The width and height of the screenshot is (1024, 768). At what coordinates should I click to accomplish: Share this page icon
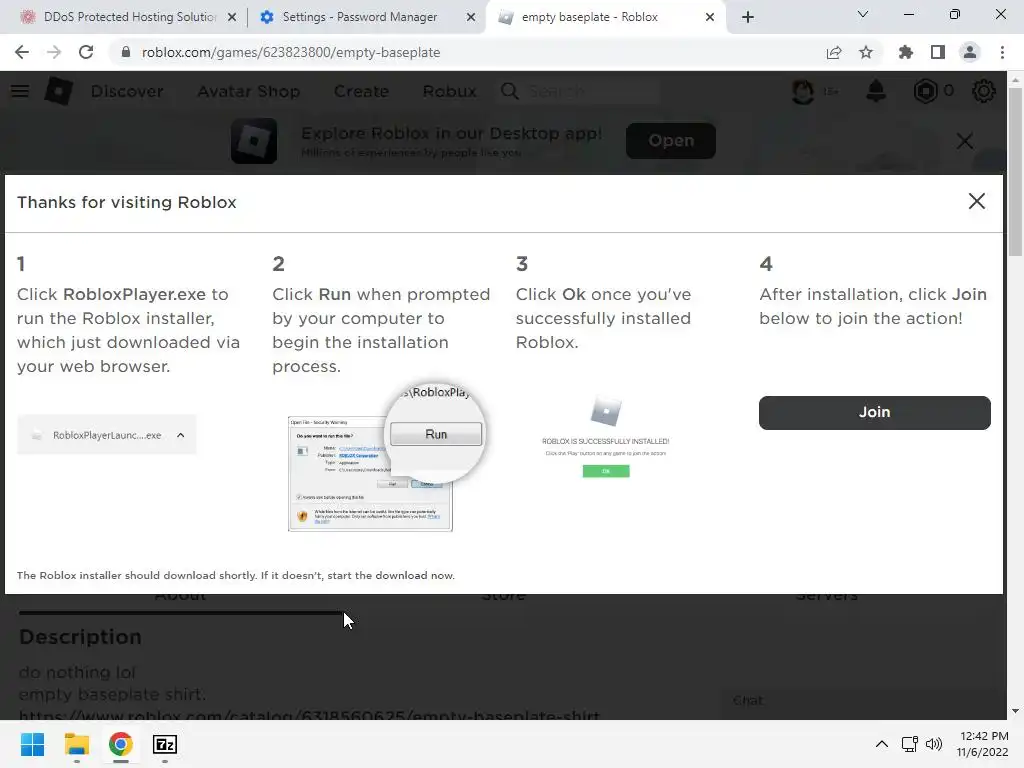click(834, 52)
